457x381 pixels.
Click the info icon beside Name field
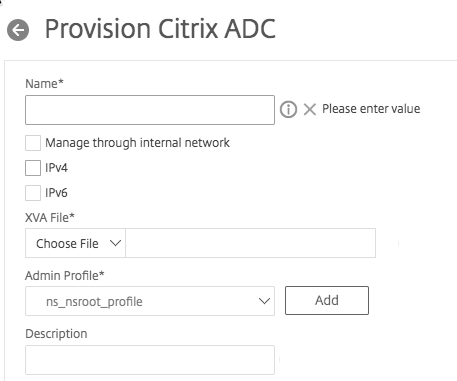point(288,109)
